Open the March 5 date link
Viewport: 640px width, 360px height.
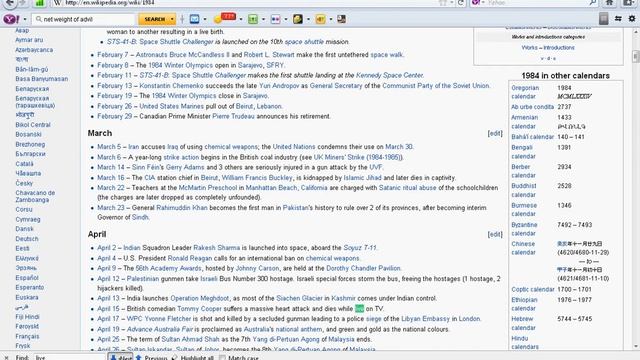tap(109, 147)
